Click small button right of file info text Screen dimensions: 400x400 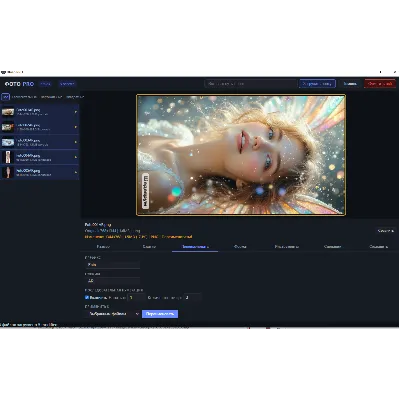click(386, 231)
